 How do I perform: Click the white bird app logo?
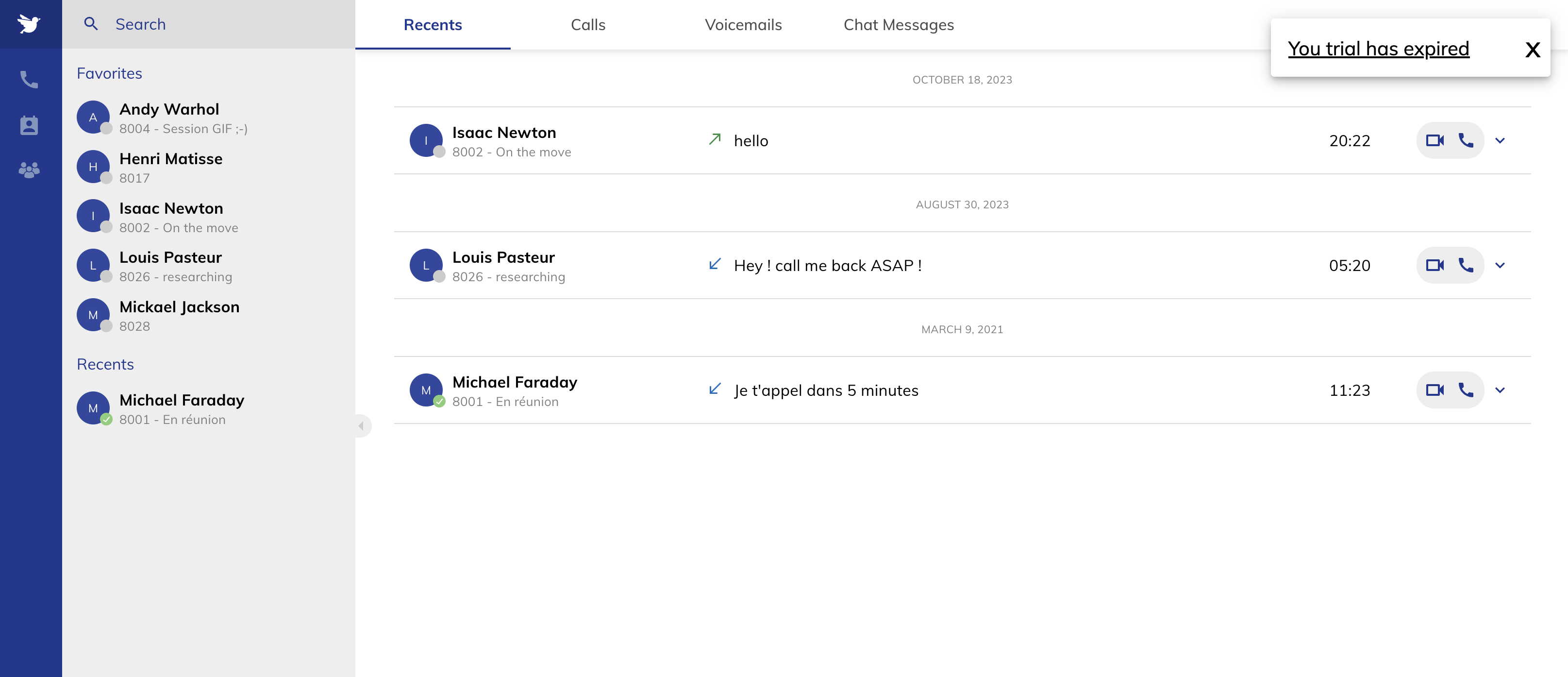tap(29, 24)
